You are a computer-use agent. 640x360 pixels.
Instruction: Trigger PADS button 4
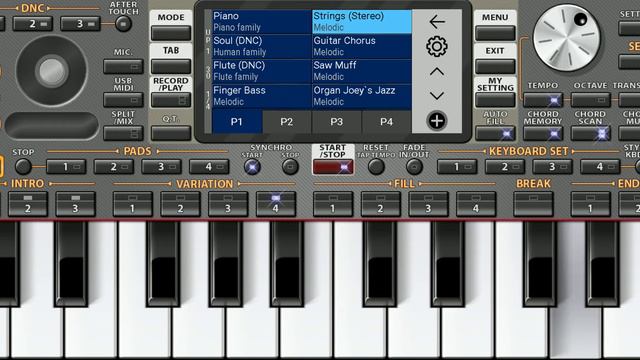[209, 167]
